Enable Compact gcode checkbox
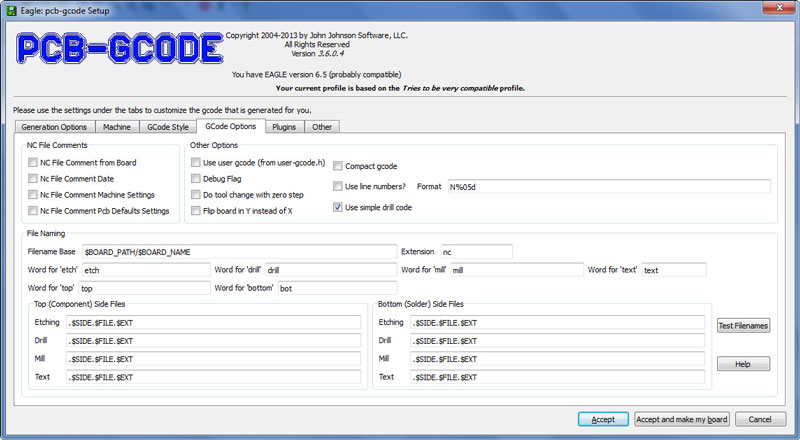Screen dimensions: 800x440 [x=338, y=166]
